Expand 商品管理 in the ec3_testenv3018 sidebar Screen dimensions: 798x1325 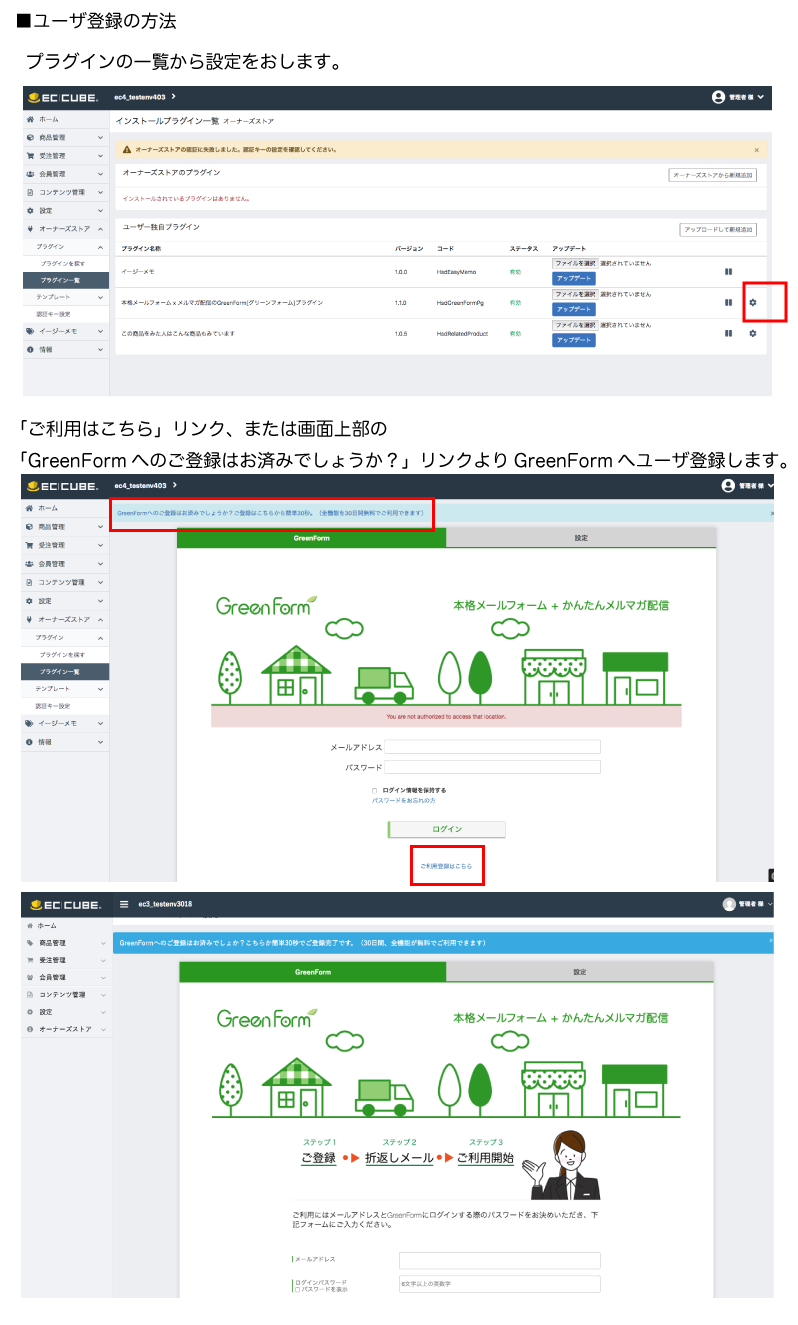(x=65, y=943)
